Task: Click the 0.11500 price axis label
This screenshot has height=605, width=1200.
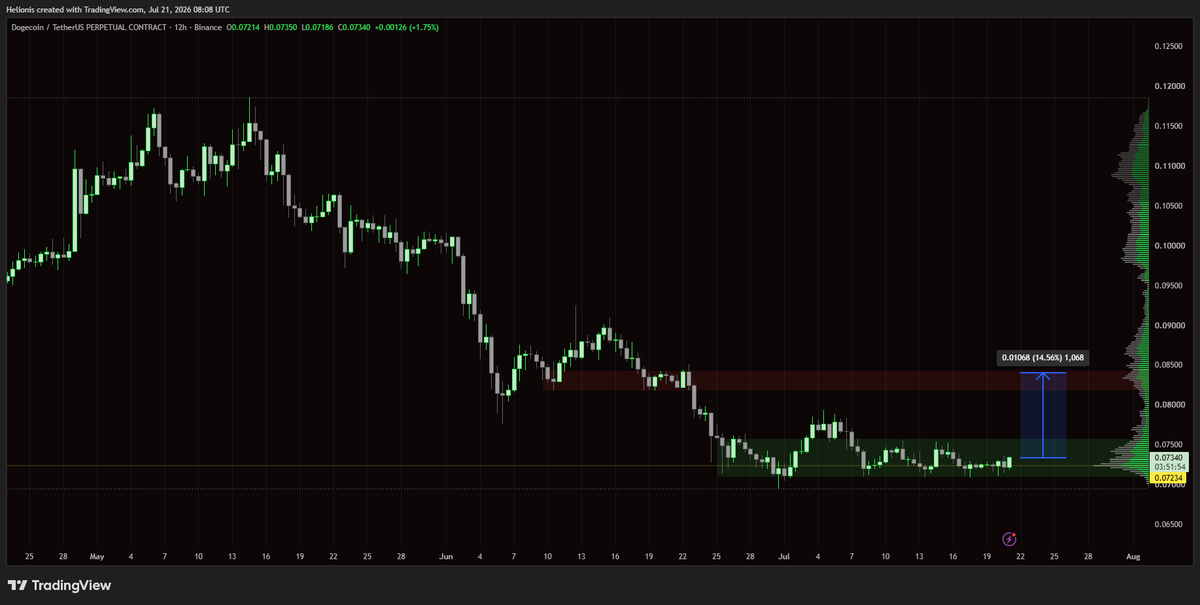Action: (x=1169, y=126)
